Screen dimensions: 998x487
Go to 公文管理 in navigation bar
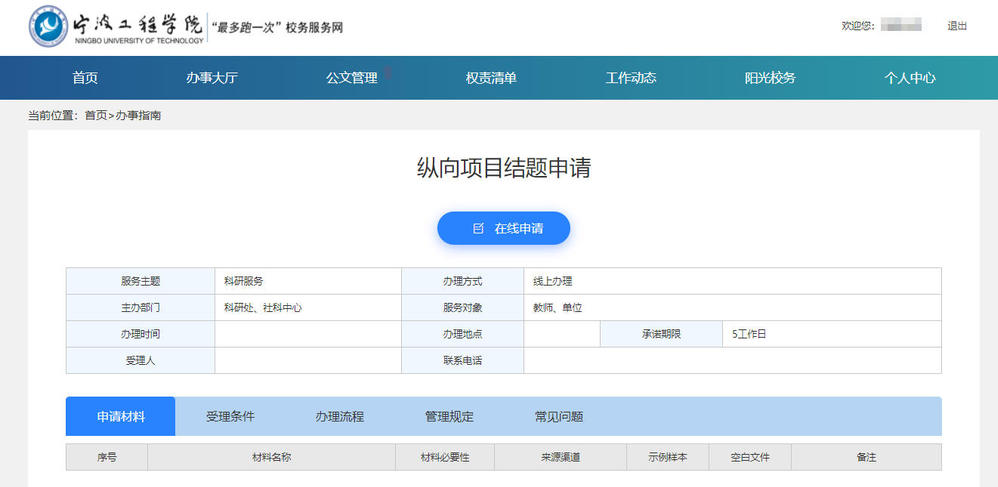(x=351, y=78)
